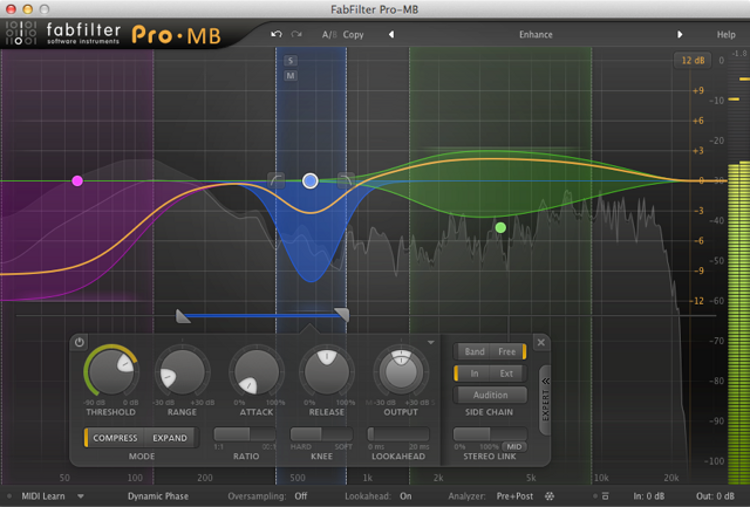Open band options dropdown arrow

[x=431, y=342]
